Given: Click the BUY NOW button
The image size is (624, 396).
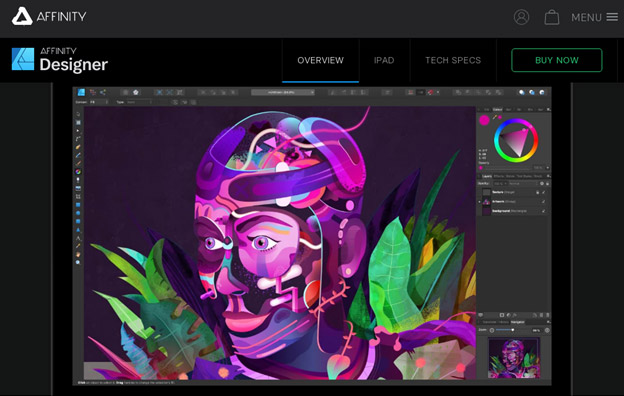Looking at the screenshot, I should tap(557, 60).
